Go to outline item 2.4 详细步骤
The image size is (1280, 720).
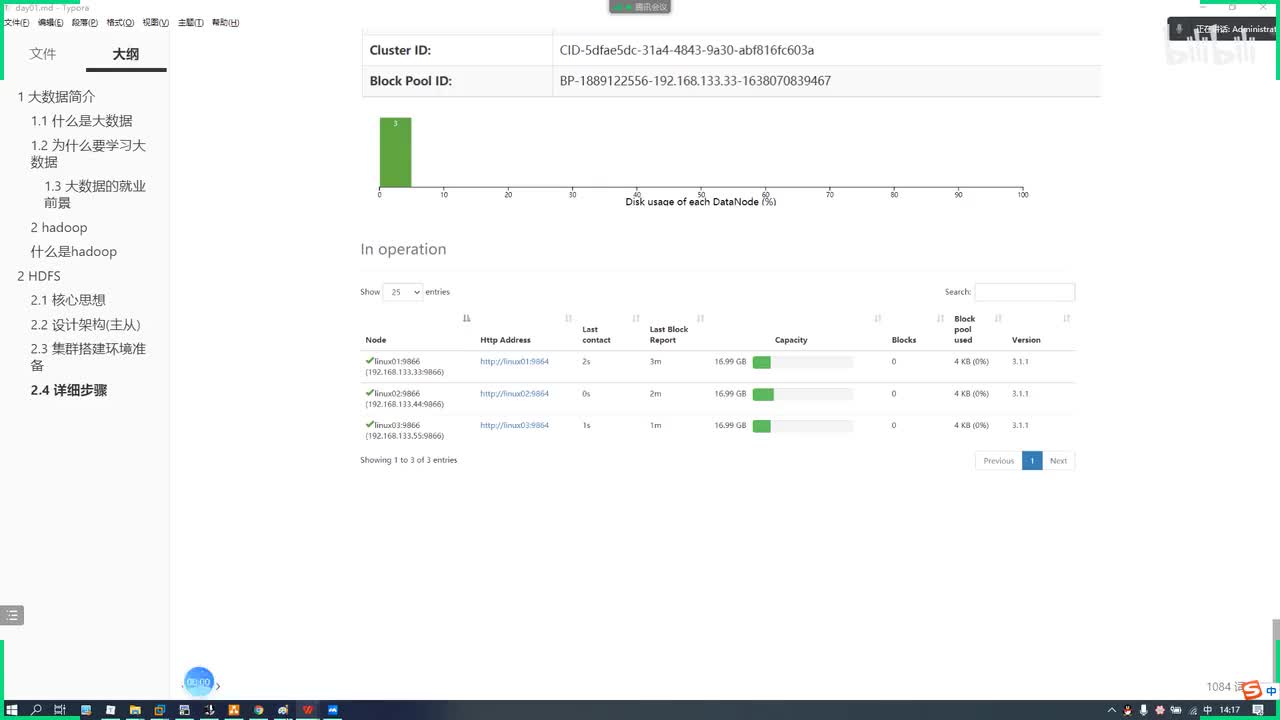[x=69, y=390]
